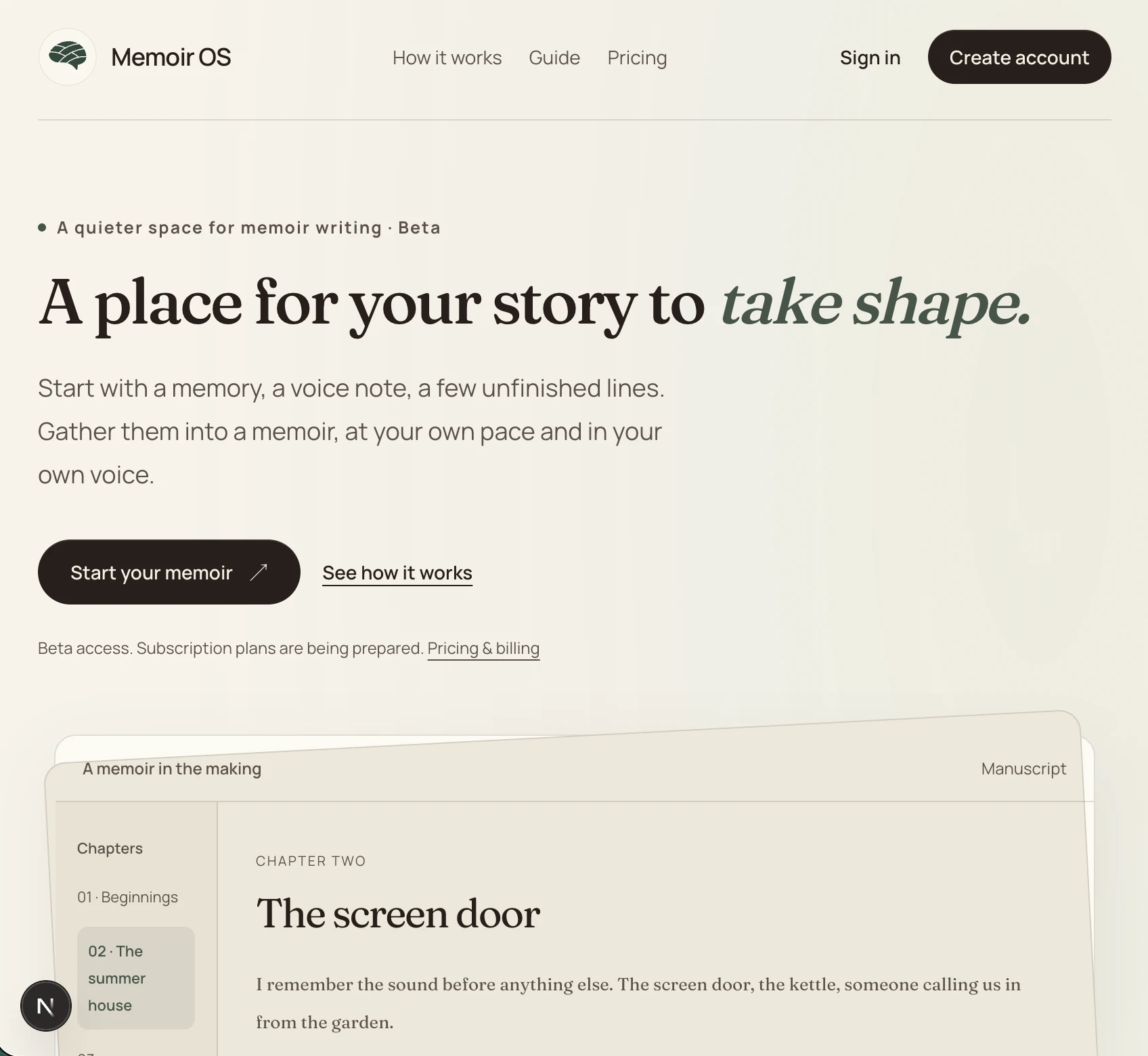Open Pricing in the top navigation
This screenshot has height=1056, width=1148.
(x=637, y=58)
